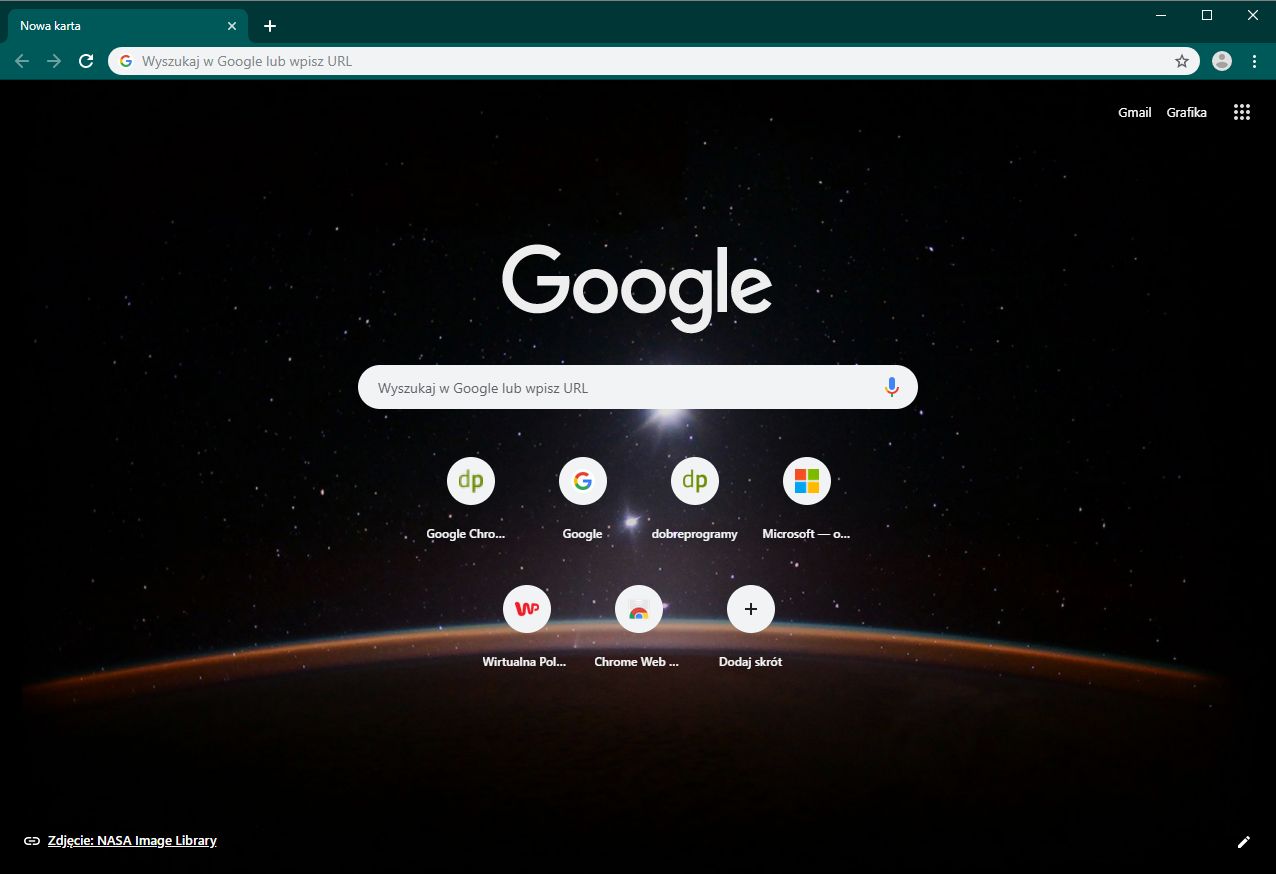The image size is (1276, 874).
Task: Click the address bar URL field
Action: click(x=654, y=61)
